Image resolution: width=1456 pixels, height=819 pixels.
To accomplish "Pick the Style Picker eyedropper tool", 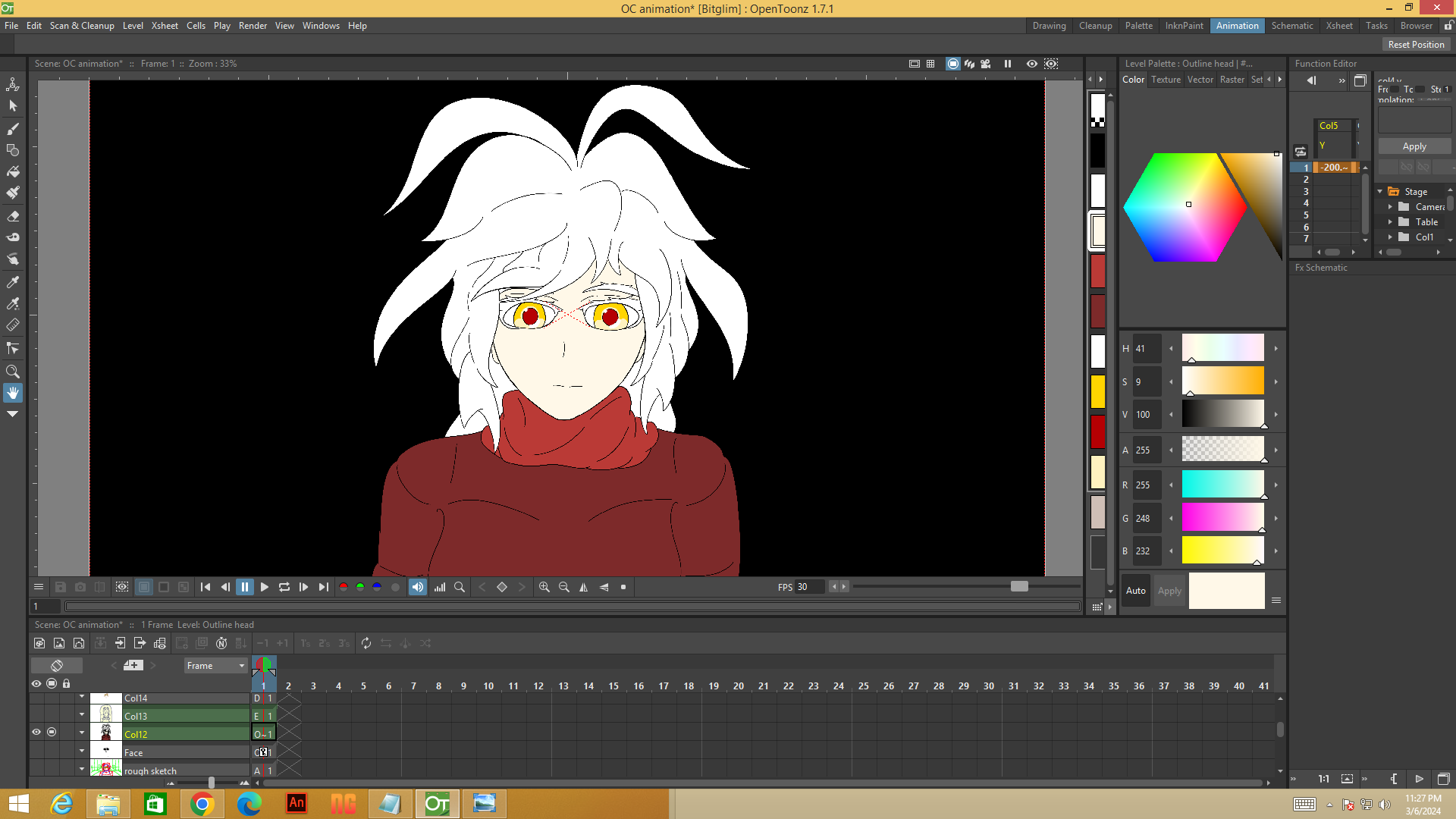I will 13,282.
